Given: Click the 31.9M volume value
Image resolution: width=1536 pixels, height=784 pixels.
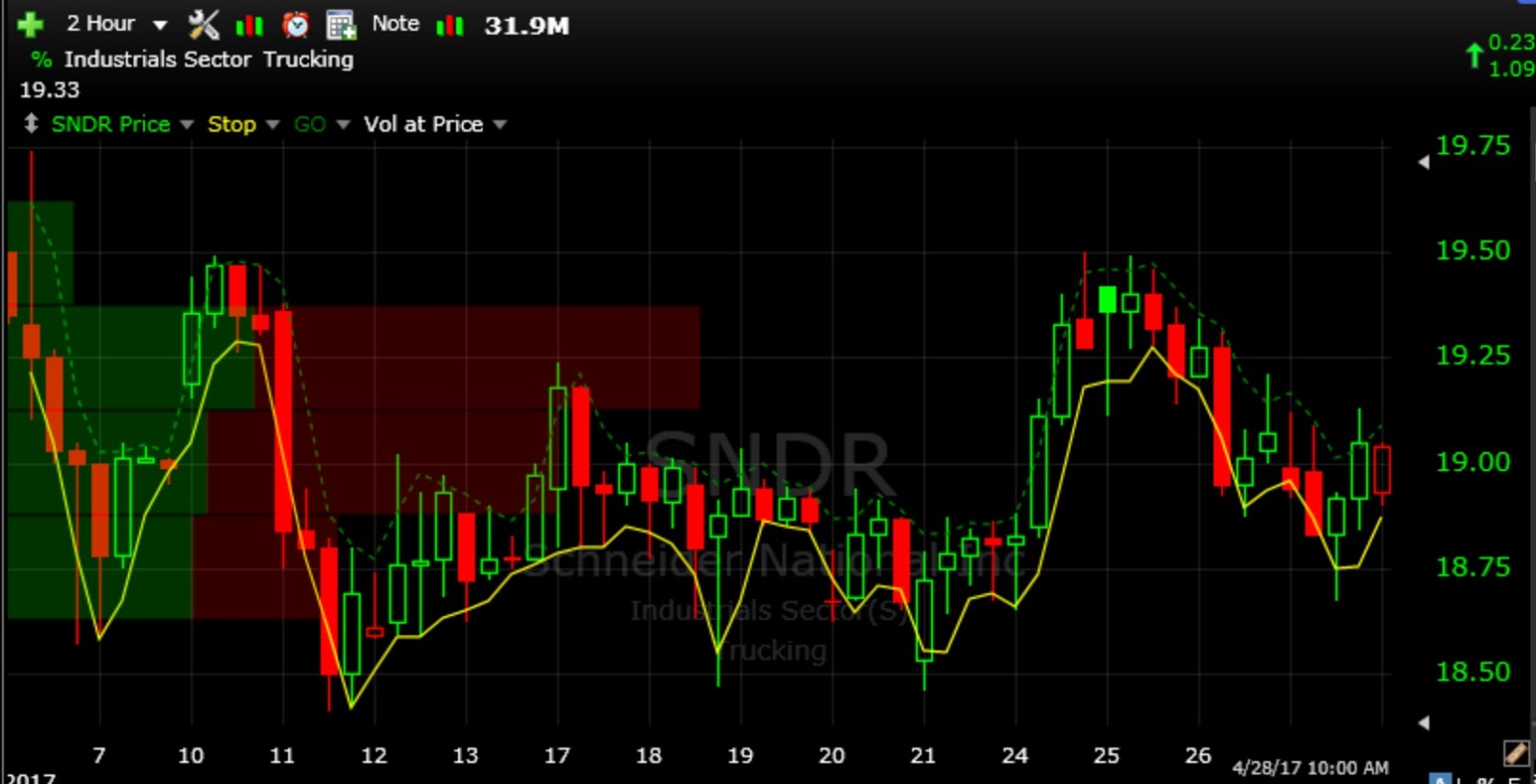Looking at the screenshot, I should [x=526, y=26].
